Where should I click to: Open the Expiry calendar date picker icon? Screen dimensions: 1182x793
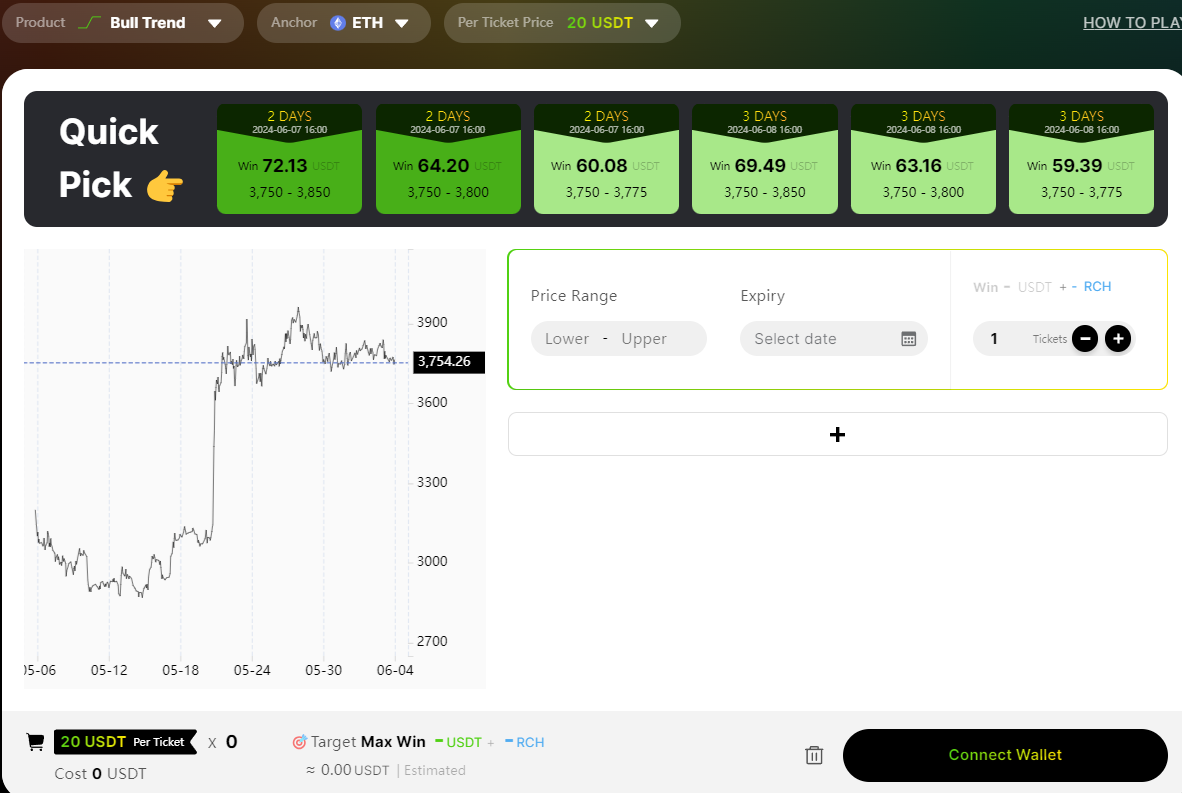(908, 338)
